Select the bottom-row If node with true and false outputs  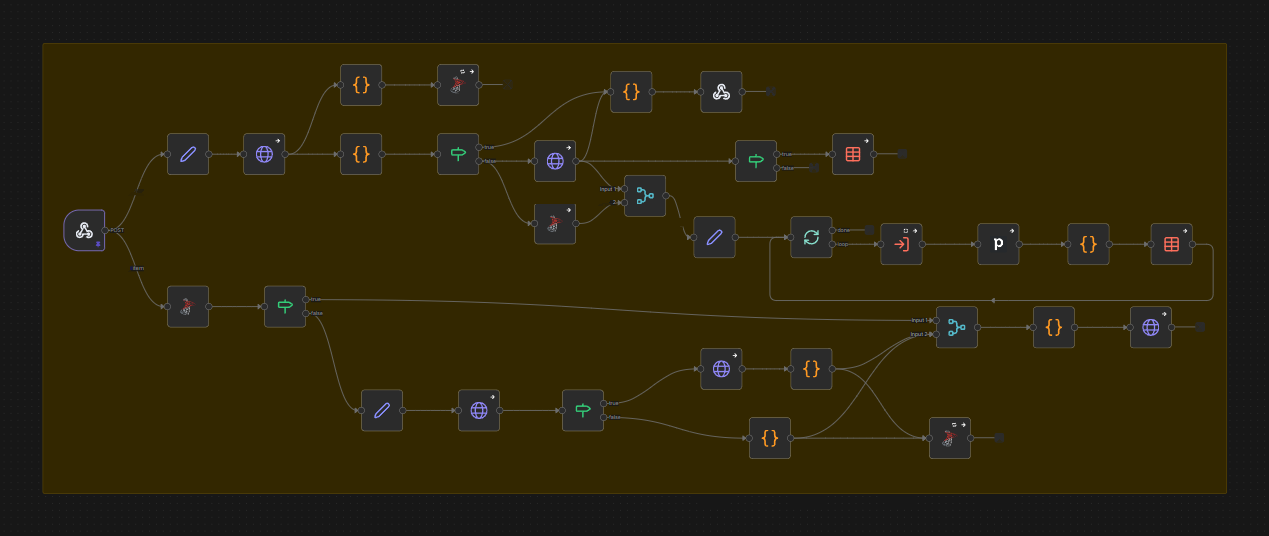point(583,410)
